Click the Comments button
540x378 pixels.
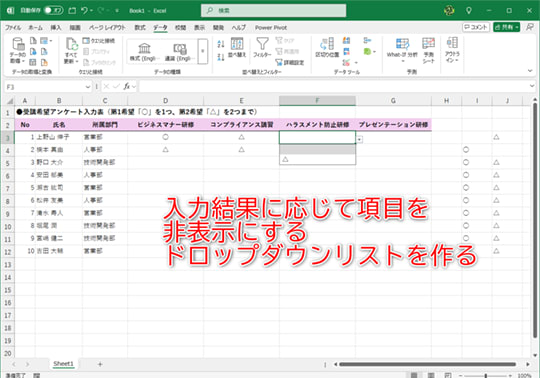pos(476,27)
